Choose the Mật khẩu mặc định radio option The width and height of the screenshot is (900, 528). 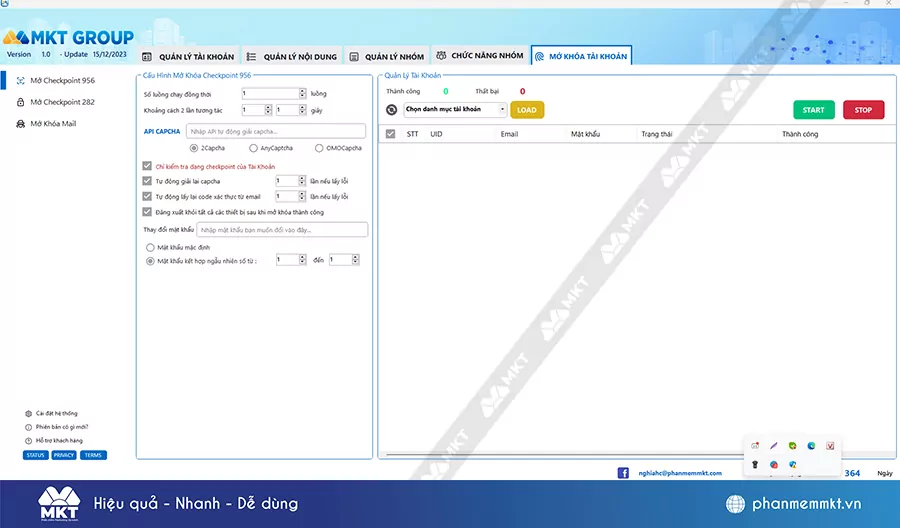point(150,246)
